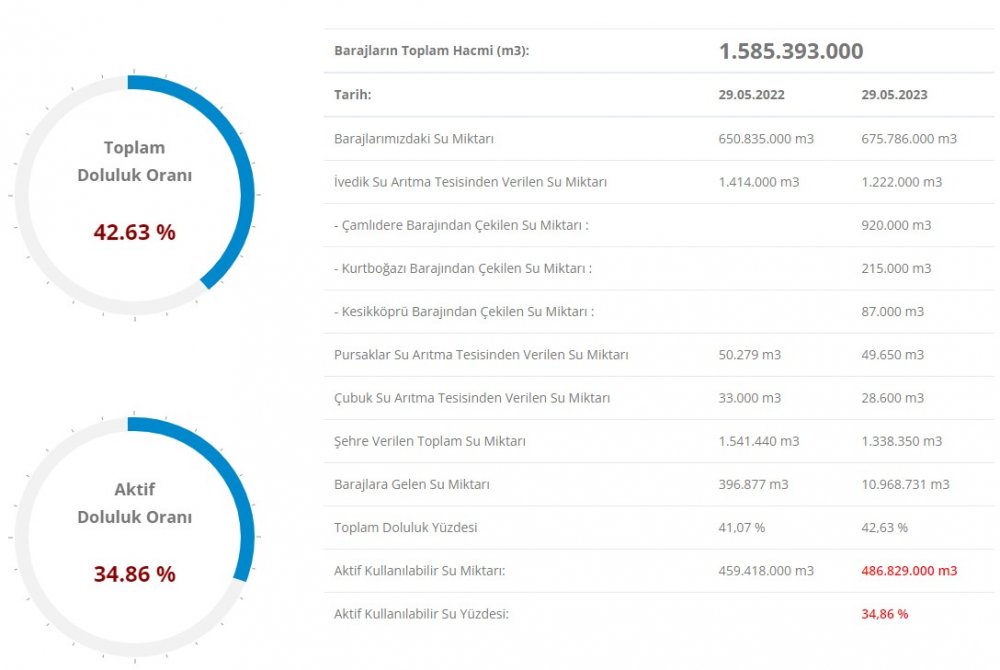The width and height of the screenshot is (1000, 670).
Task: Select the value 1.222.000 m3
Action: 901,182
